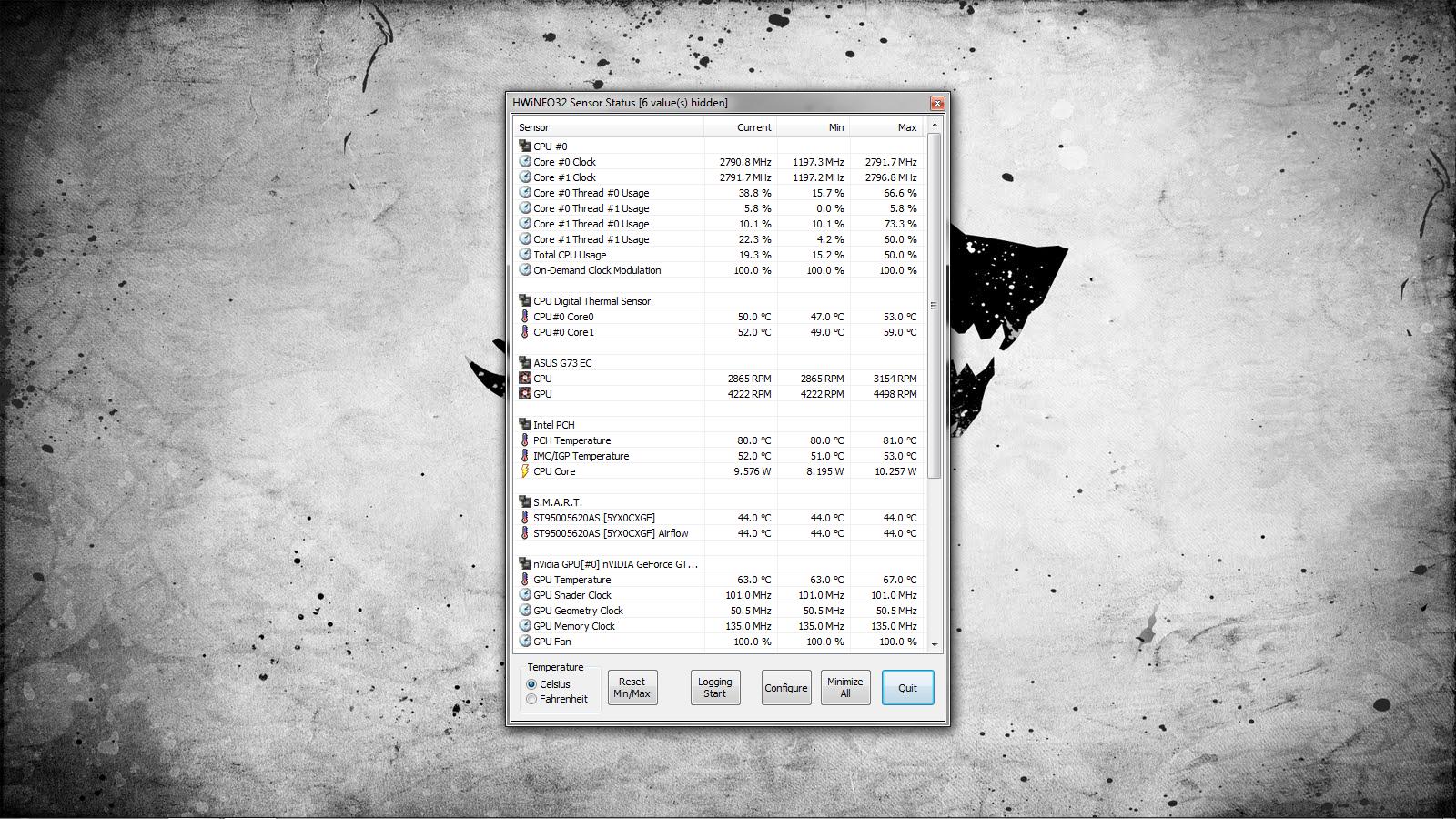Viewport: 1456px width, 819px height.
Task: Click the 10.257 W max value
Action: pyautogui.click(x=895, y=471)
